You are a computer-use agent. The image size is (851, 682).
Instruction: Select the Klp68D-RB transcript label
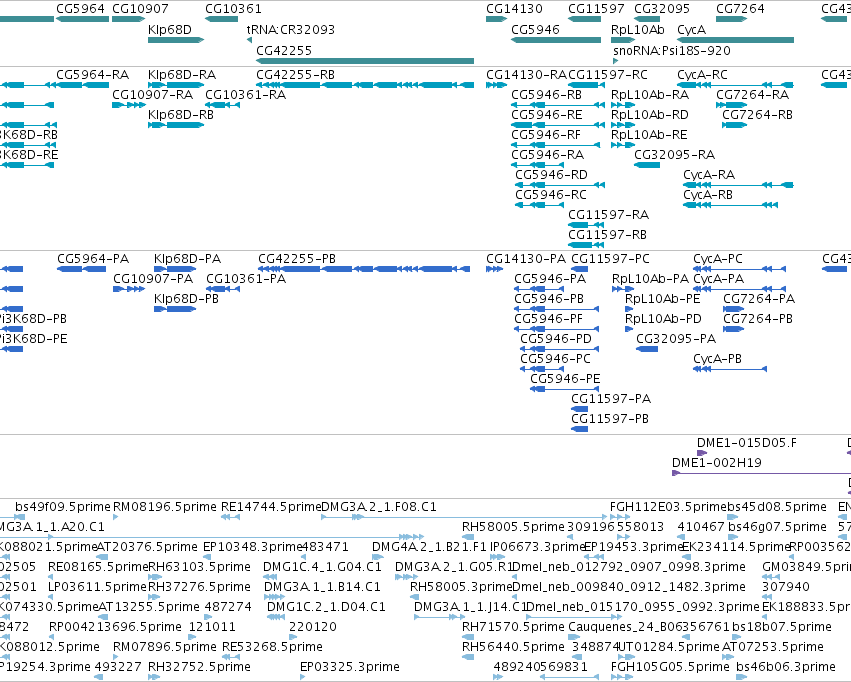point(181,115)
